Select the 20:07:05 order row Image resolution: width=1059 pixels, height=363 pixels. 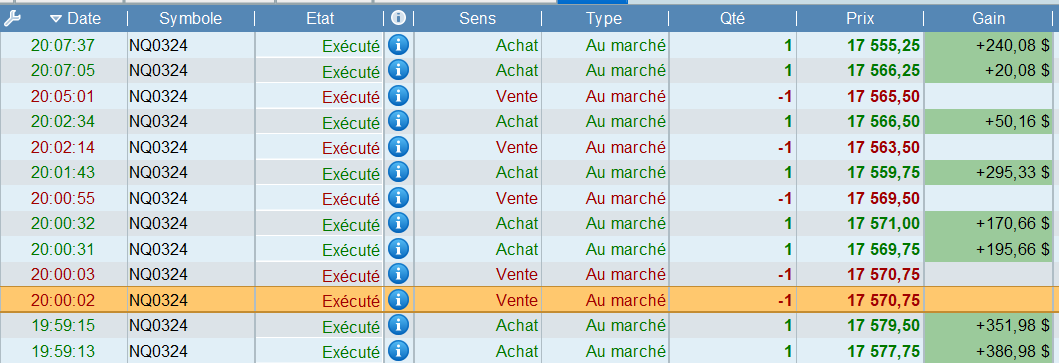[x=527, y=70]
